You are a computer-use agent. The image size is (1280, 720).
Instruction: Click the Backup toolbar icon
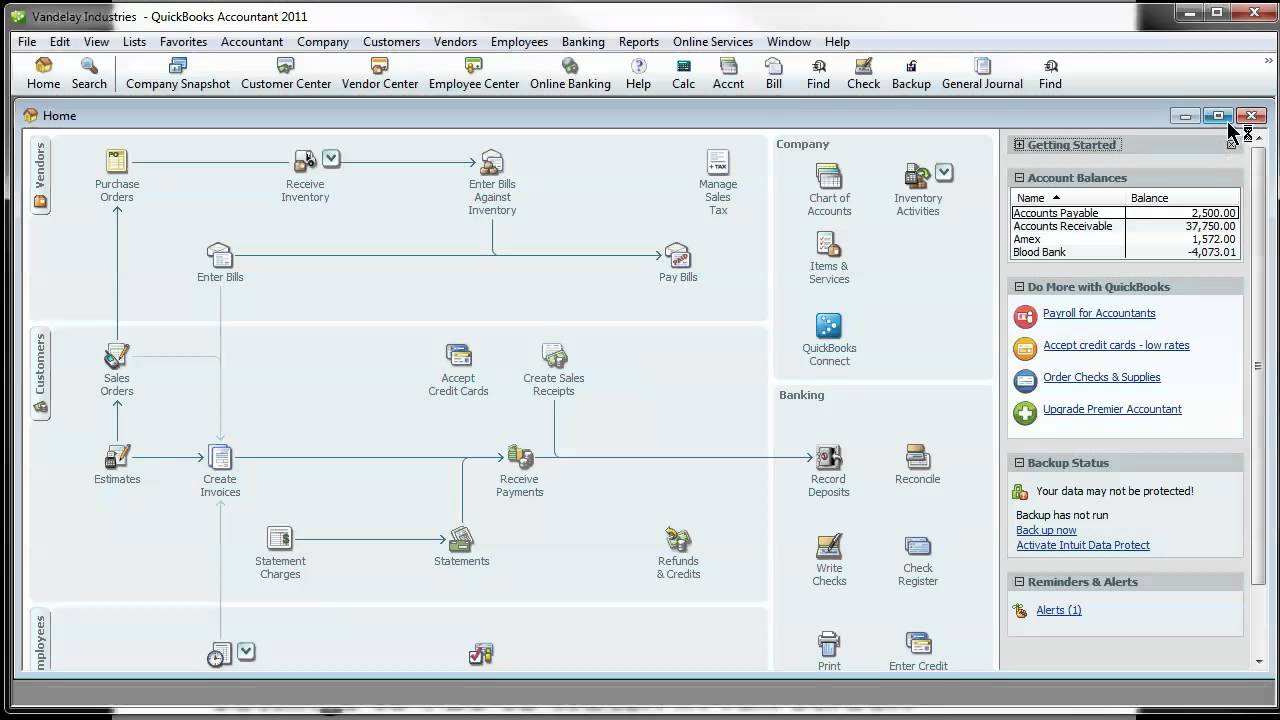tap(911, 74)
